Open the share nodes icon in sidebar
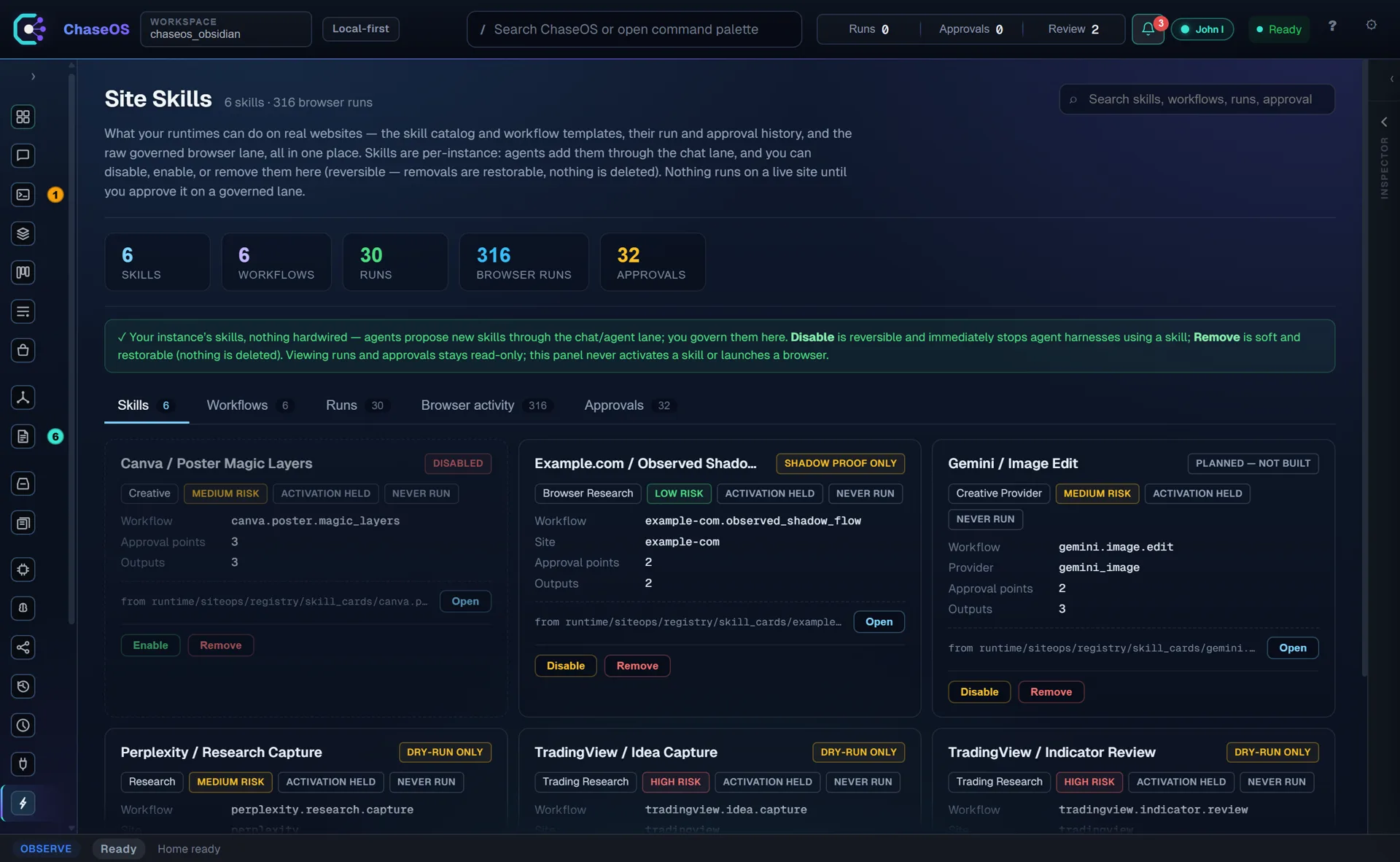The width and height of the screenshot is (1400, 862). [23, 648]
